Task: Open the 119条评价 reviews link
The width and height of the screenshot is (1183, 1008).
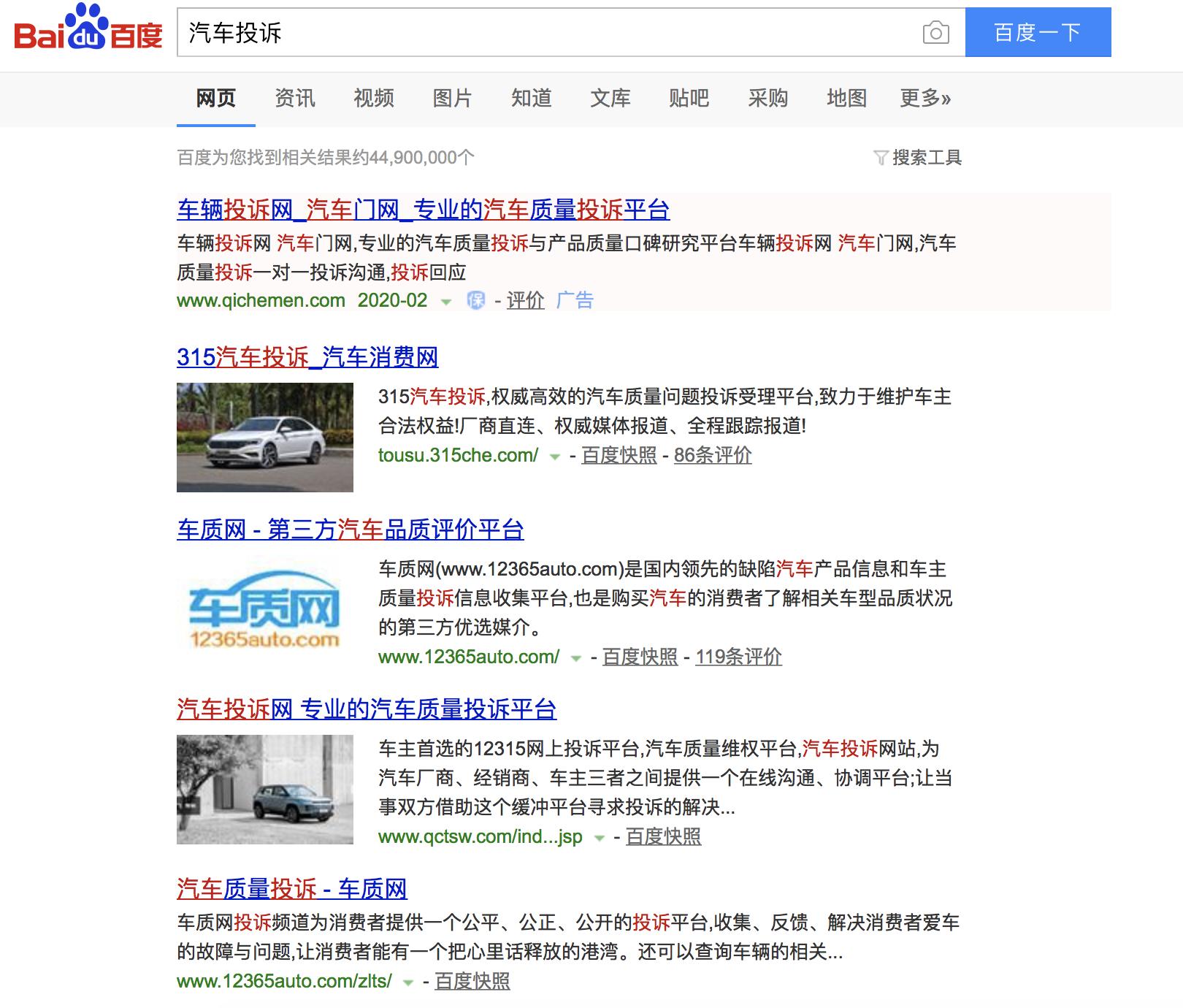Action: 738,657
